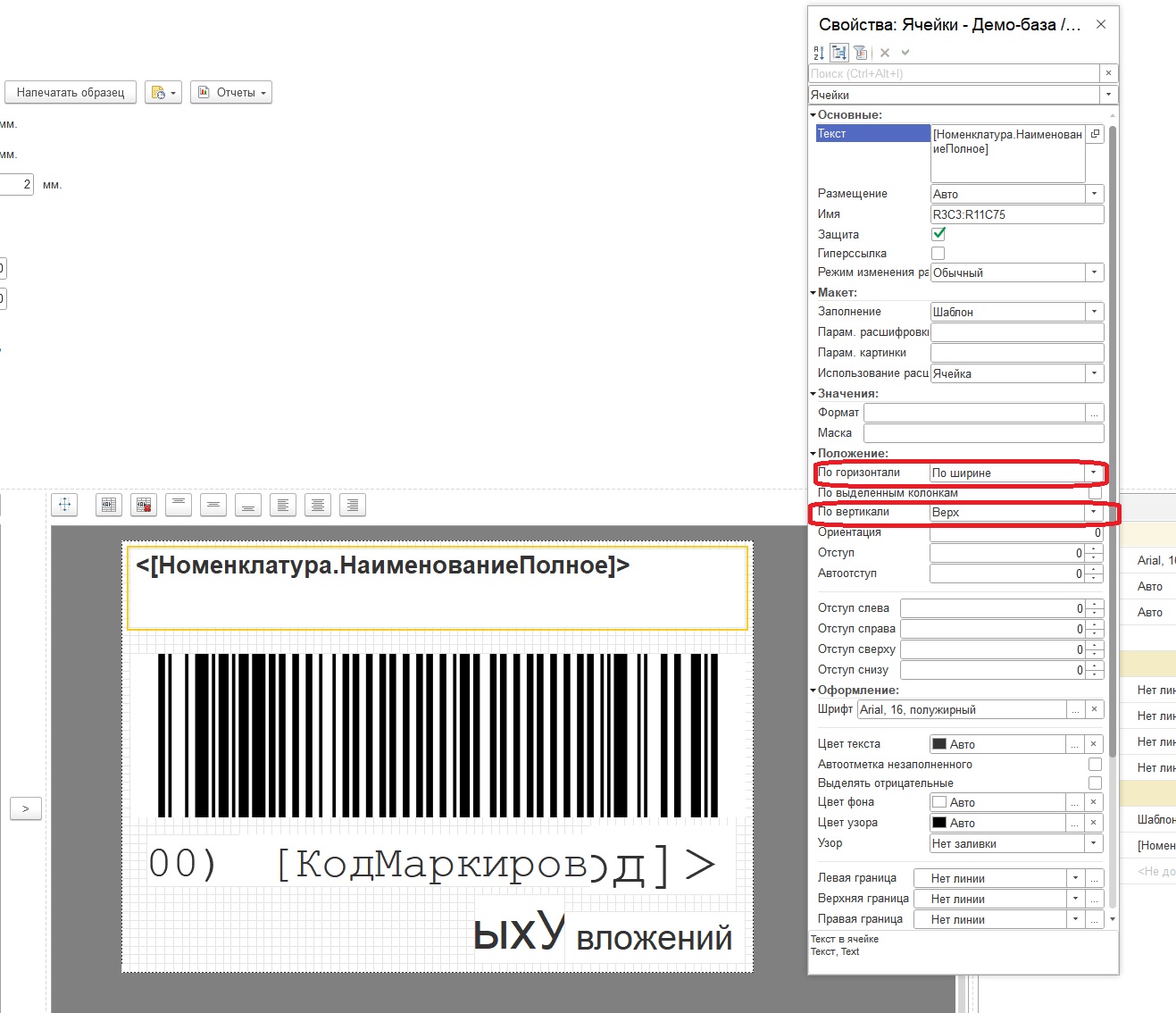This screenshot has width=1176, height=1013.
Task: Open the Узор pattern dropdown
Action: coord(1095,843)
